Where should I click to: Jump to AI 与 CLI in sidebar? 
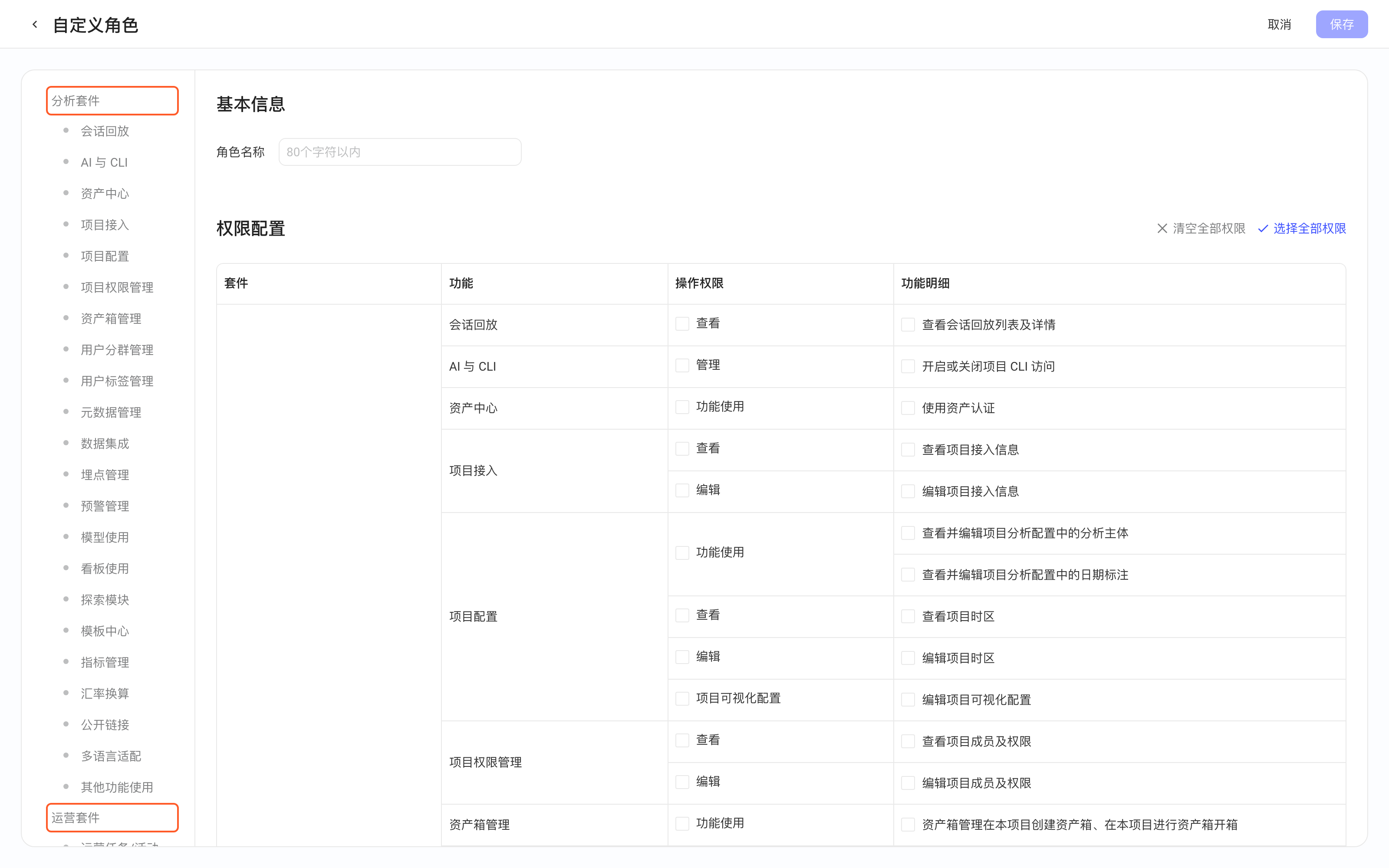[x=104, y=162]
